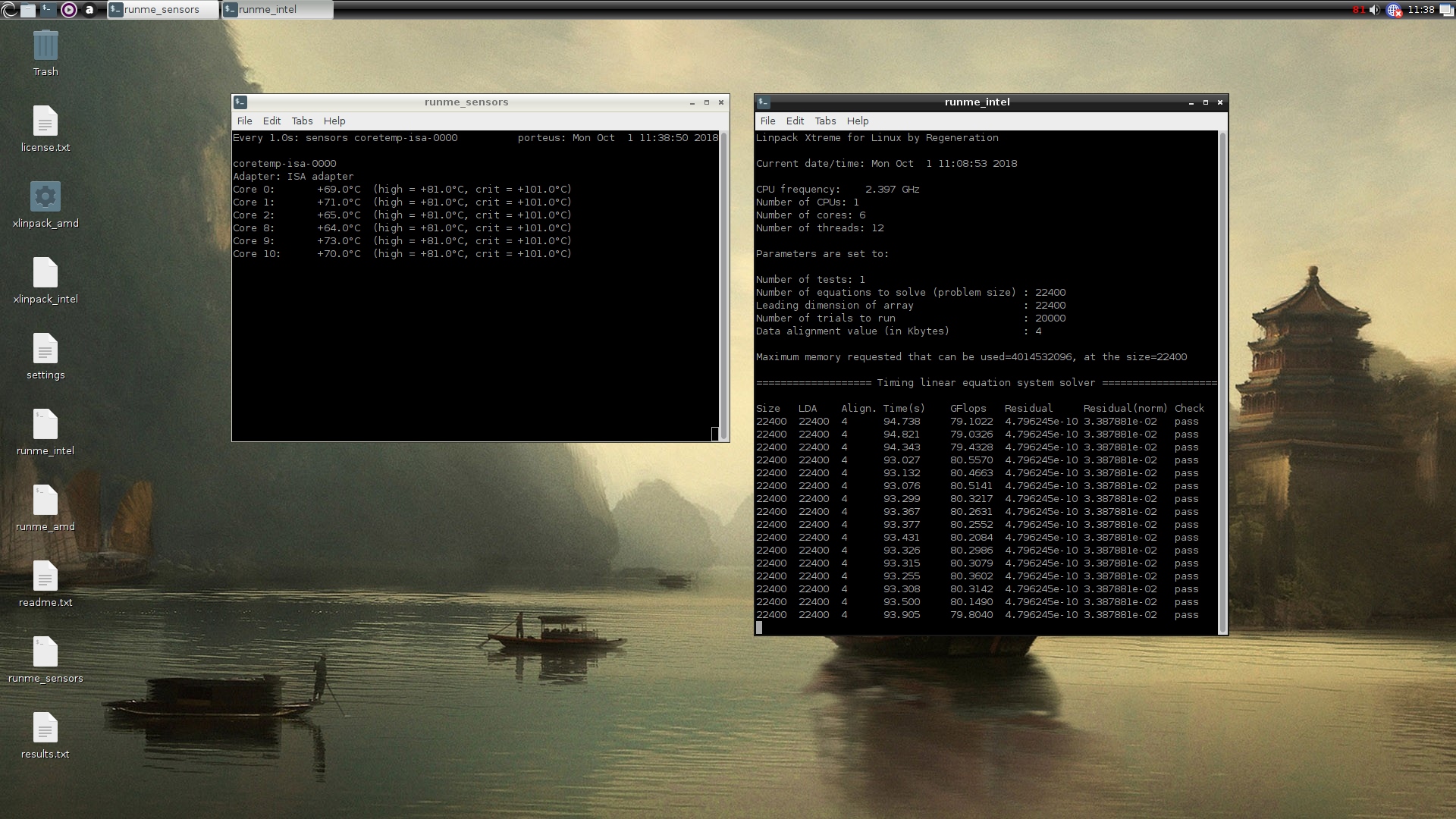Open the purple media player launcher
This screenshot has height=819, width=1456.
coord(68,10)
